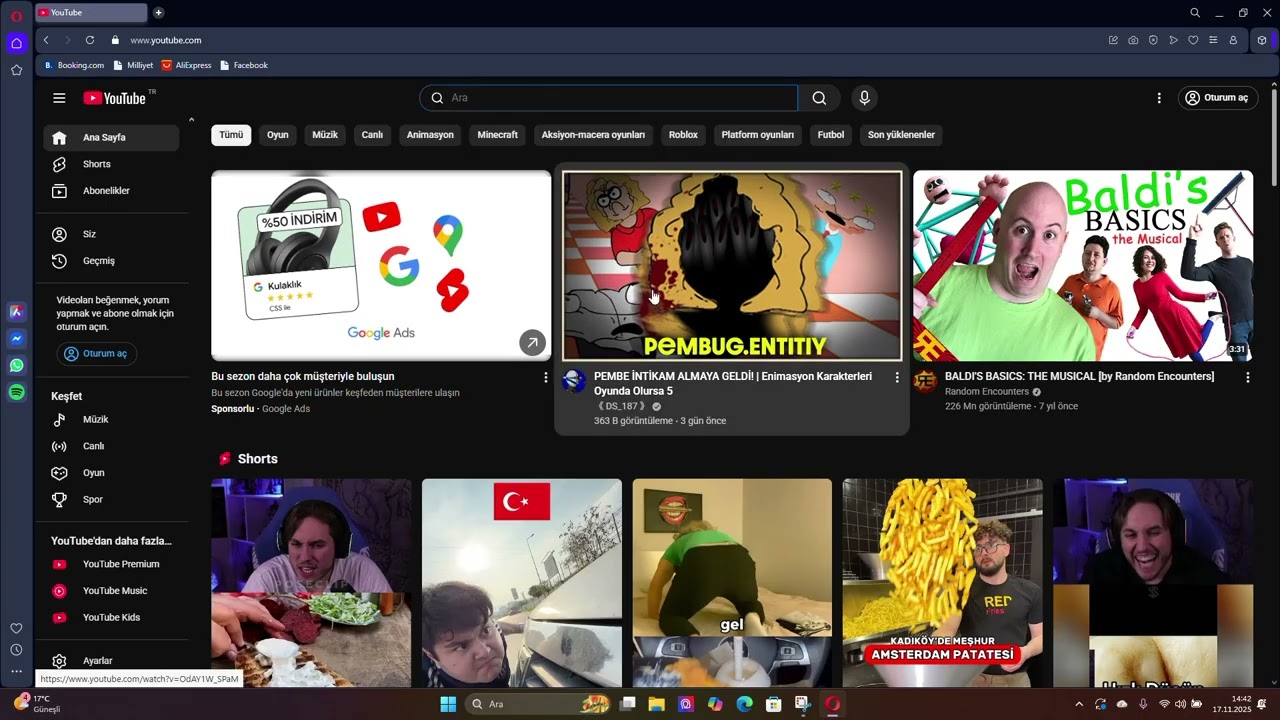This screenshot has width=1280, height=720.
Task: Click the browser back arrow
Action: point(46,40)
